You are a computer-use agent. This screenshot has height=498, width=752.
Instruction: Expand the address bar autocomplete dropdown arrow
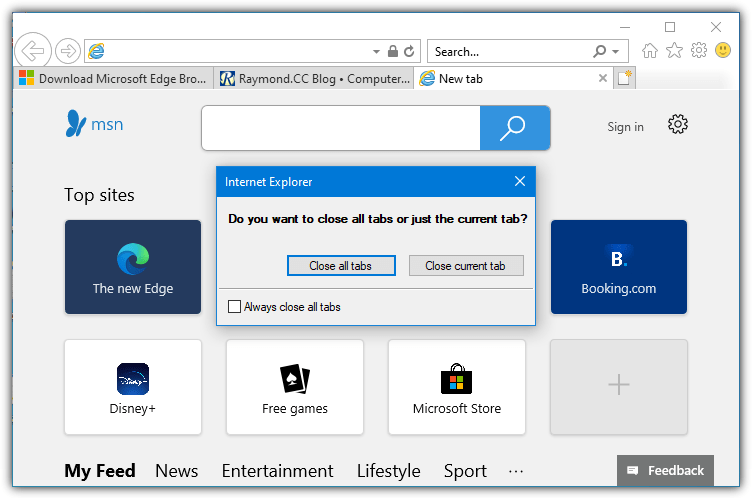tap(376, 51)
